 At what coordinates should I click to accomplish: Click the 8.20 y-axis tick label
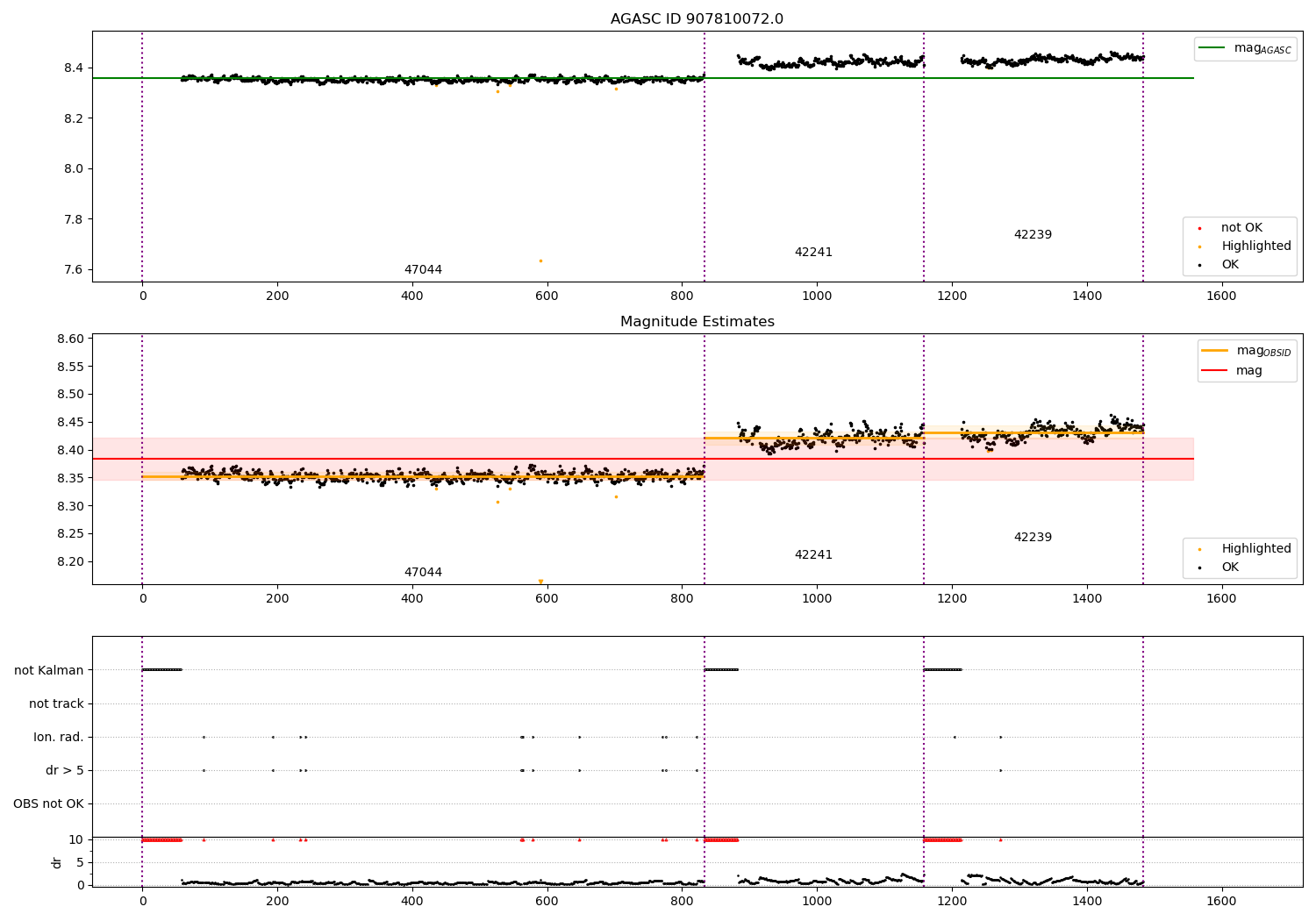(69, 561)
